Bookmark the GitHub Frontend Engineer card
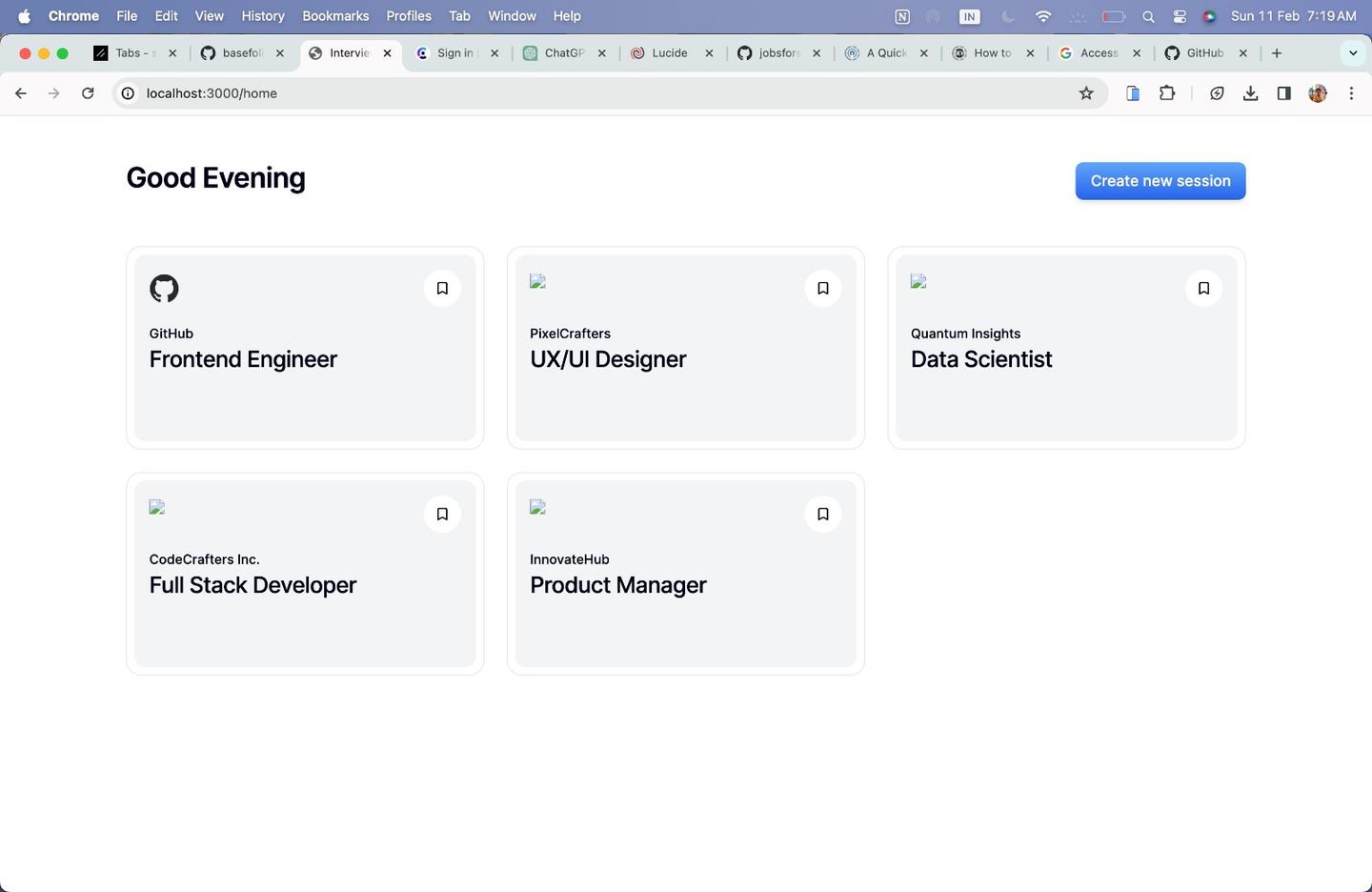 pyautogui.click(x=442, y=288)
